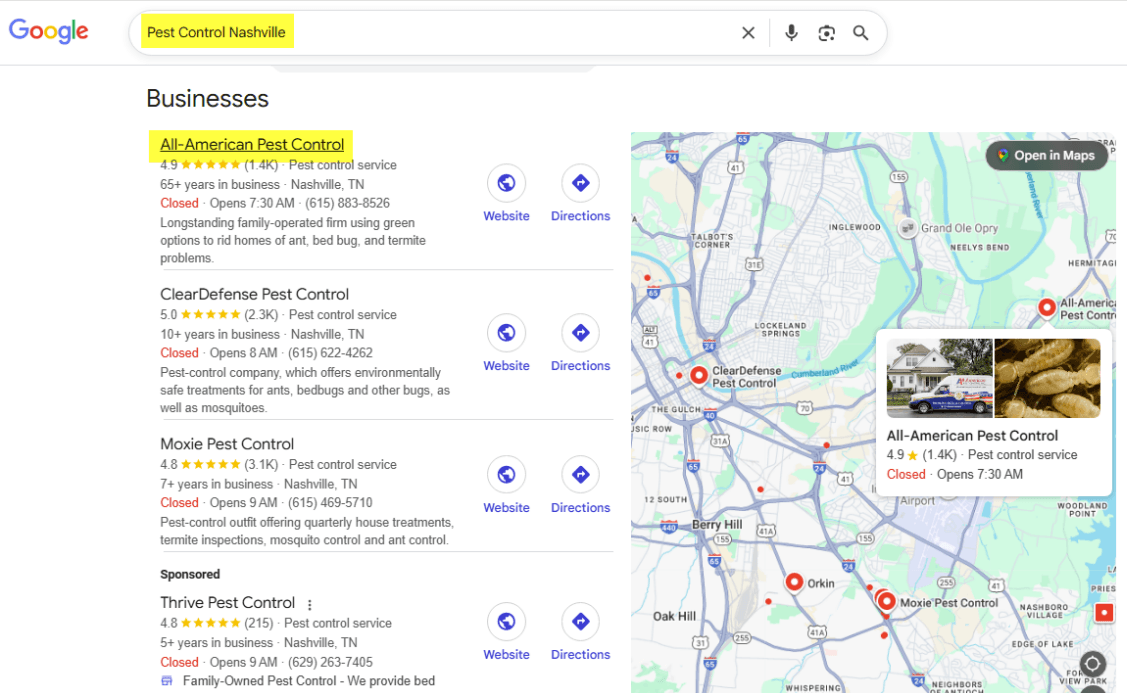Click the magnifying glass search icon
1127x693 pixels.
(860, 33)
